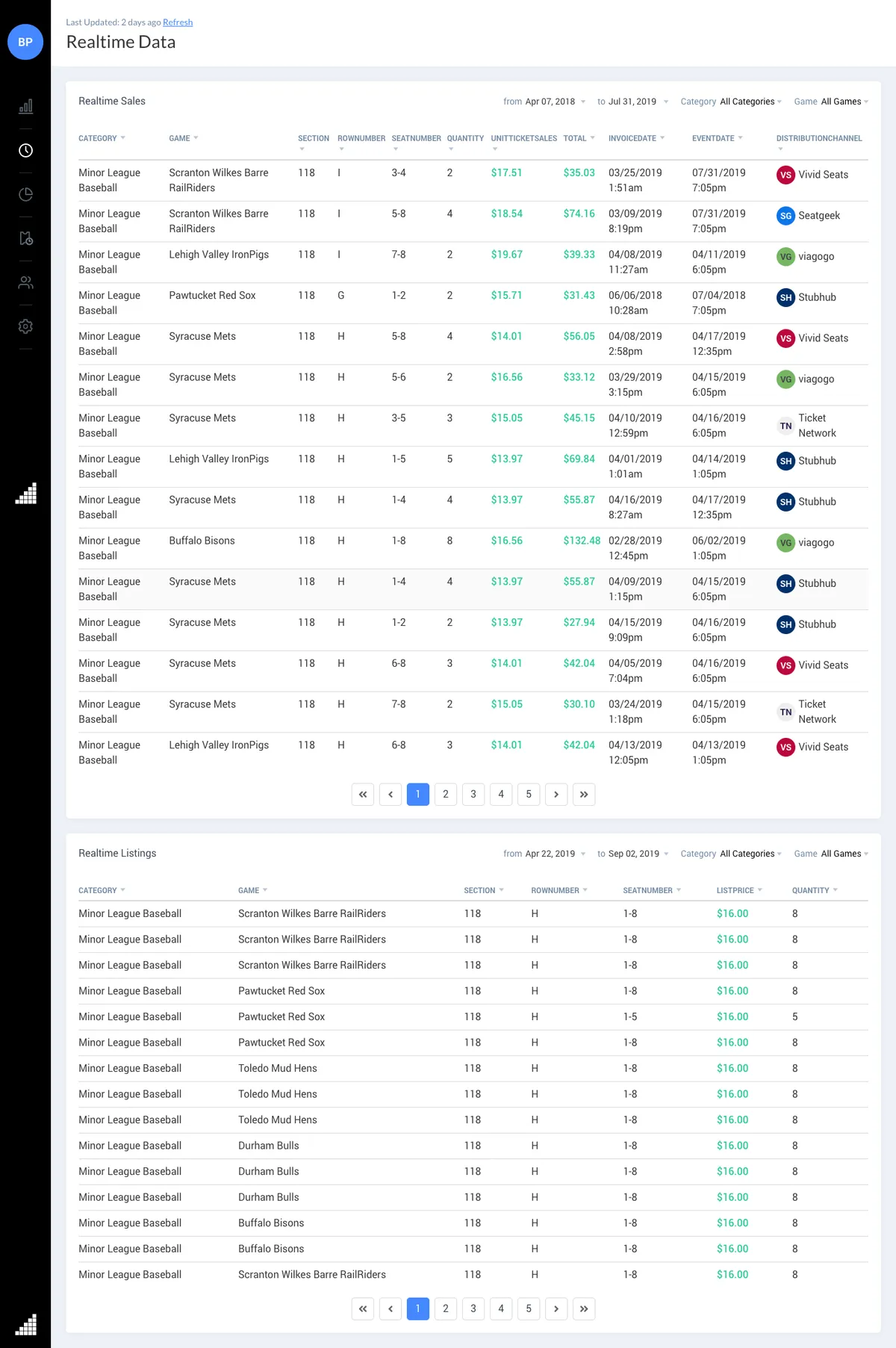Open the pie chart sidebar icon
The height and width of the screenshot is (1348, 896).
(25, 195)
